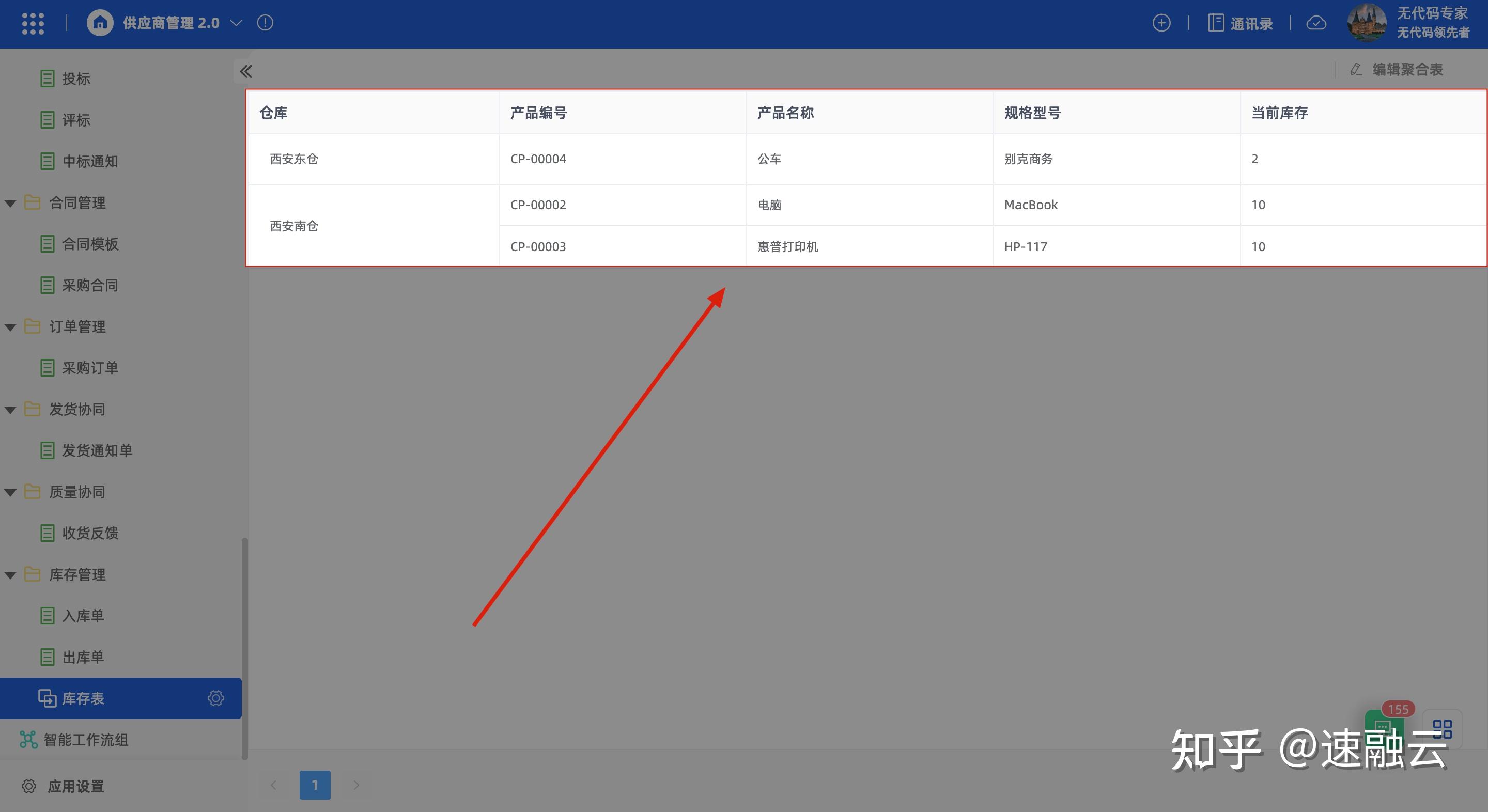
Task: Open 入库单 in the sidebar
Action: 83,616
